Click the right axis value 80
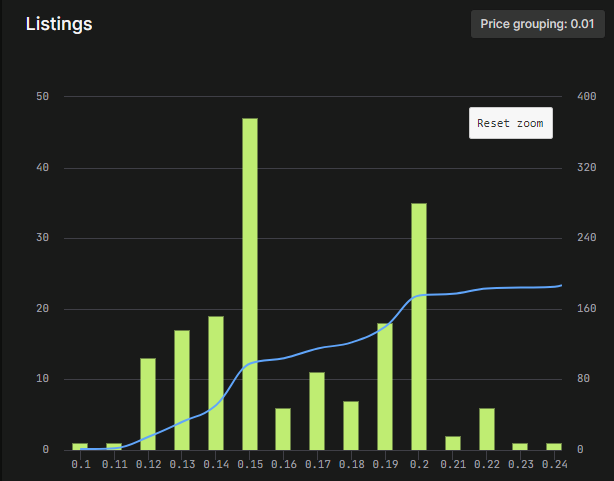614x481 pixels. [x=583, y=379]
